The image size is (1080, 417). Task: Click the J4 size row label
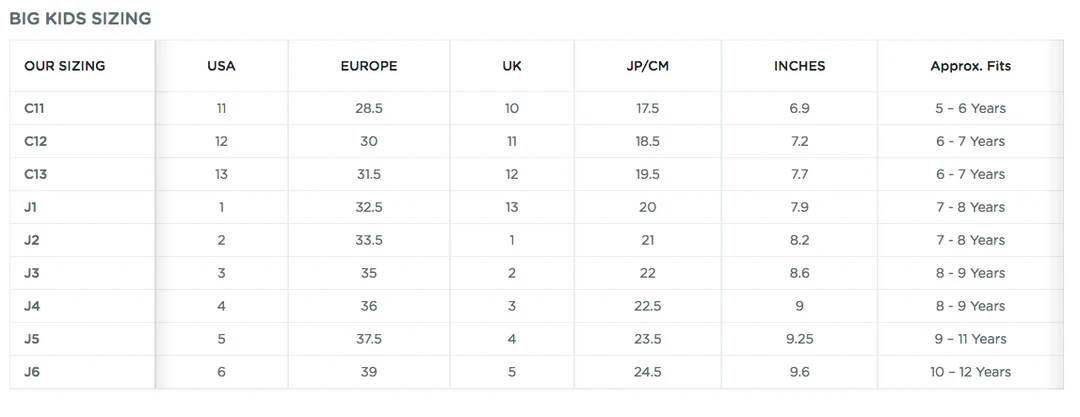point(32,306)
